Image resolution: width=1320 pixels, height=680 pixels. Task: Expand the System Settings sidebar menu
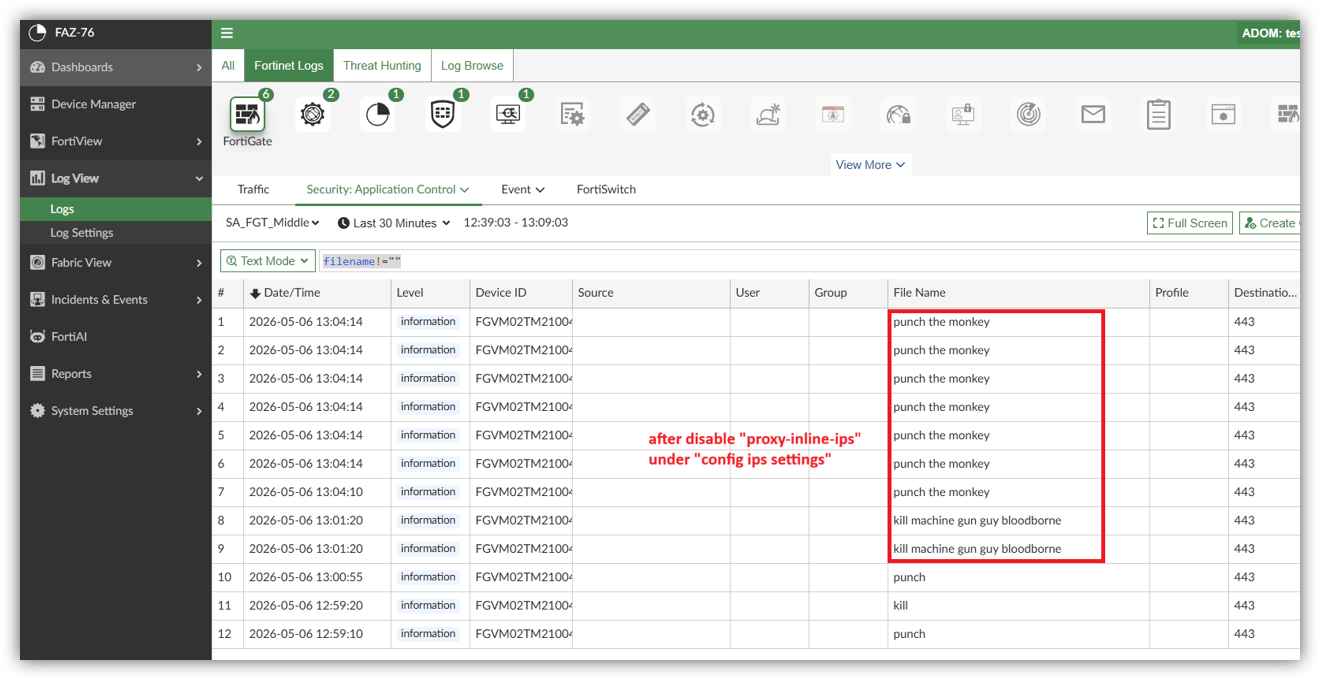116,411
